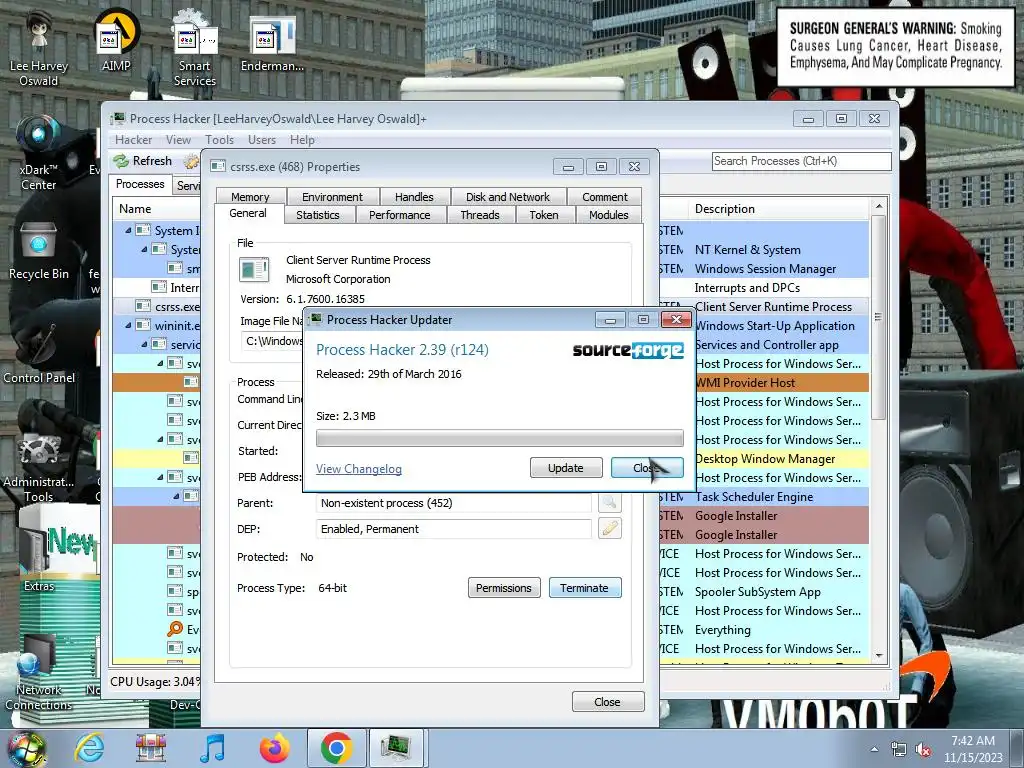Open the Recycle Bin
Screen dimensions: 1024x768
(39, 251)
